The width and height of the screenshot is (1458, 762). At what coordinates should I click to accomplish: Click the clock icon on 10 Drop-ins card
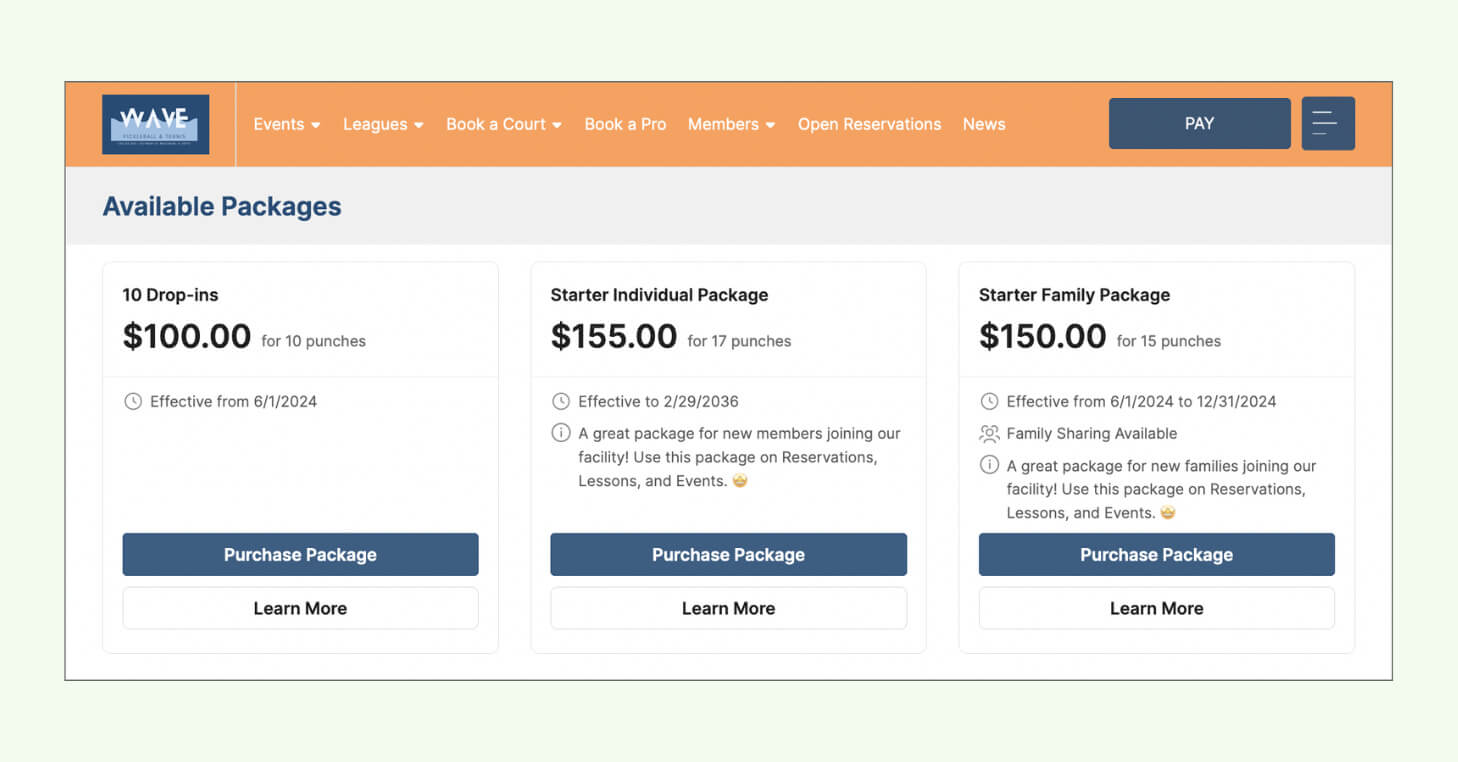[x=133, y=401]
